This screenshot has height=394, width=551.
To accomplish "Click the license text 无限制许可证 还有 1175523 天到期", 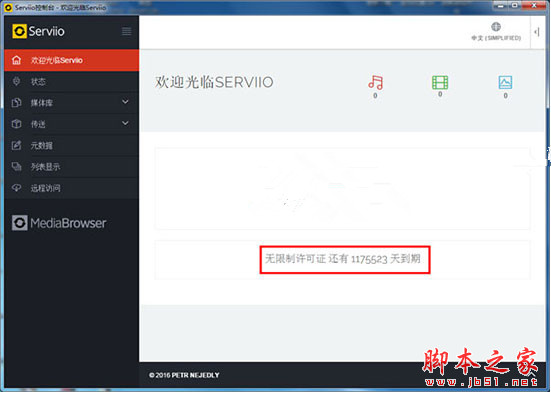I will pyautogui.click(x=343, y=259).
